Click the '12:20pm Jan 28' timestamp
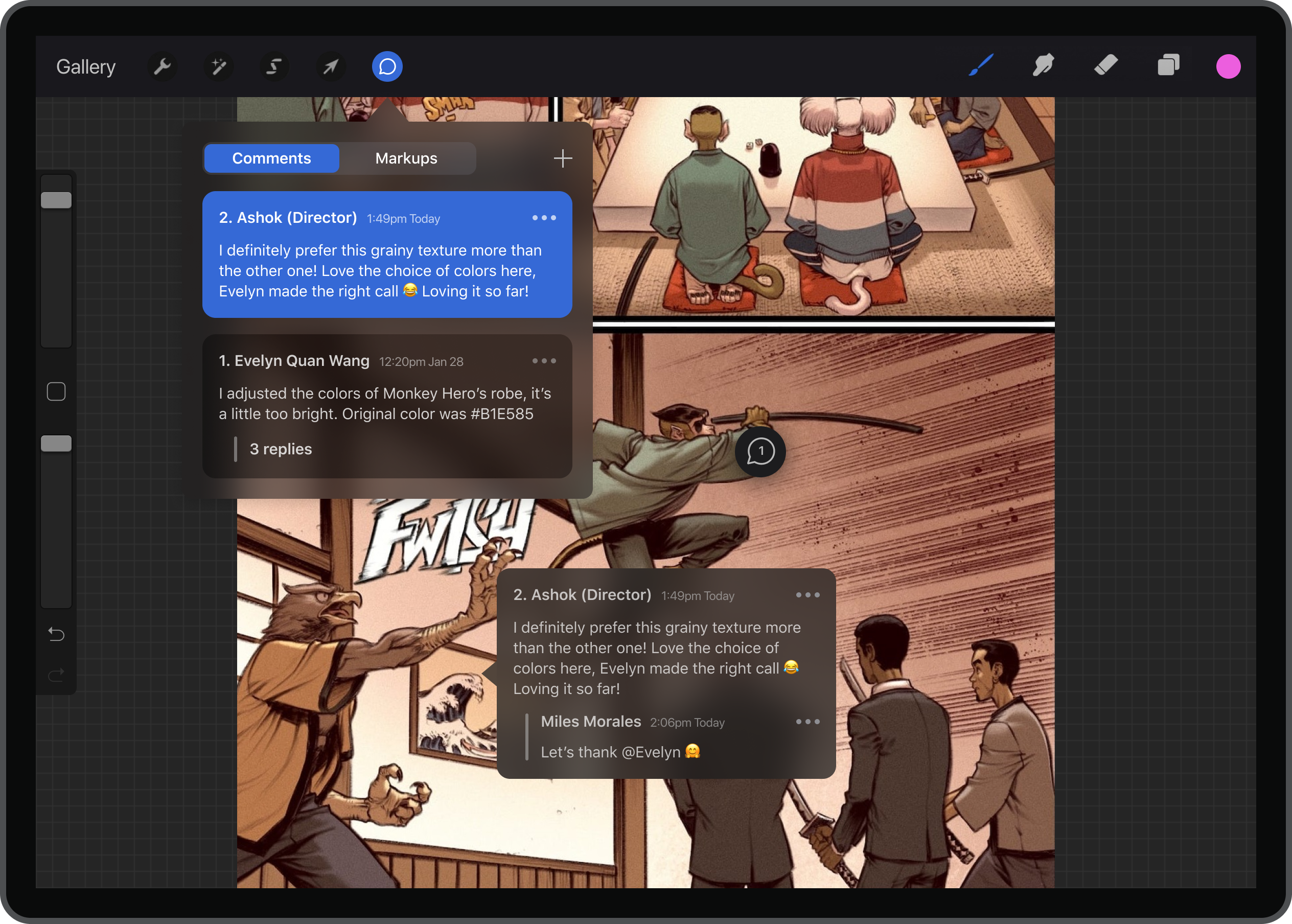Image resolution: width=1292 pixels, height=924 pixels. [421, 362]
